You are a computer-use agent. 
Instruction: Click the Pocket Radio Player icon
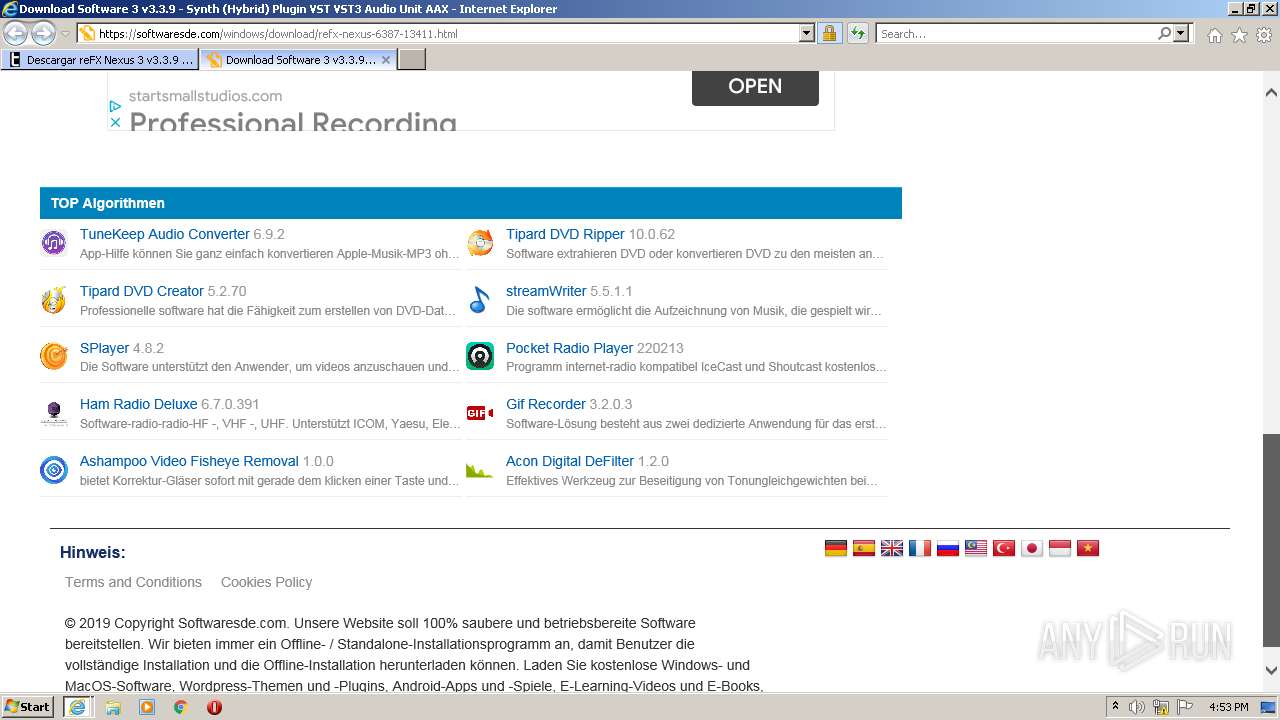point(480,356)
